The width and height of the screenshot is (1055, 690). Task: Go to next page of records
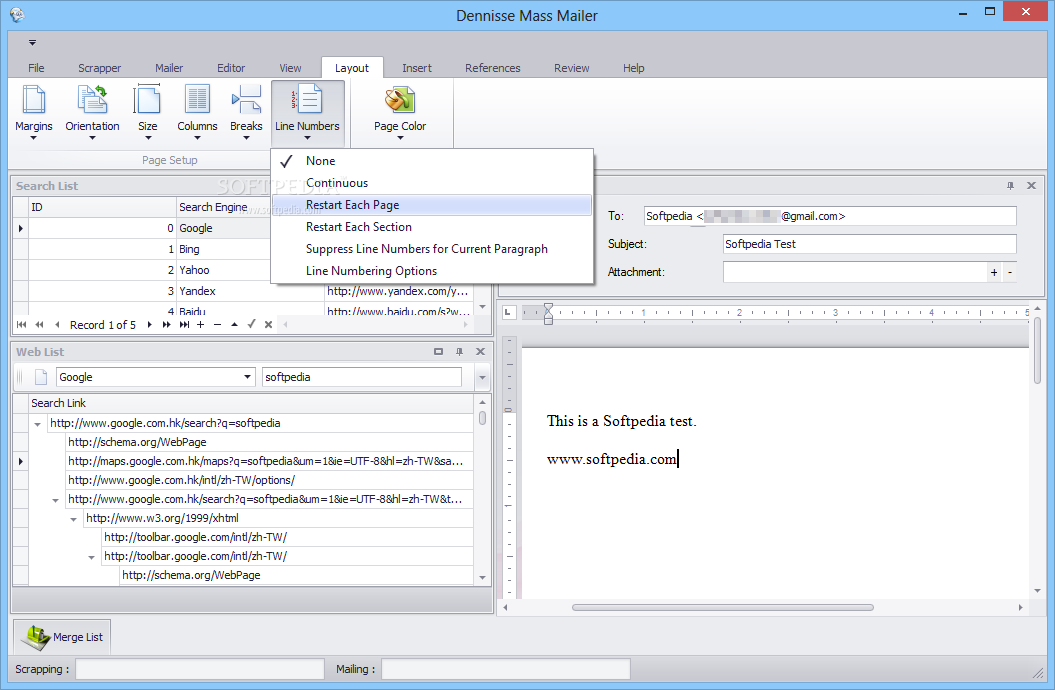(166, 325)
